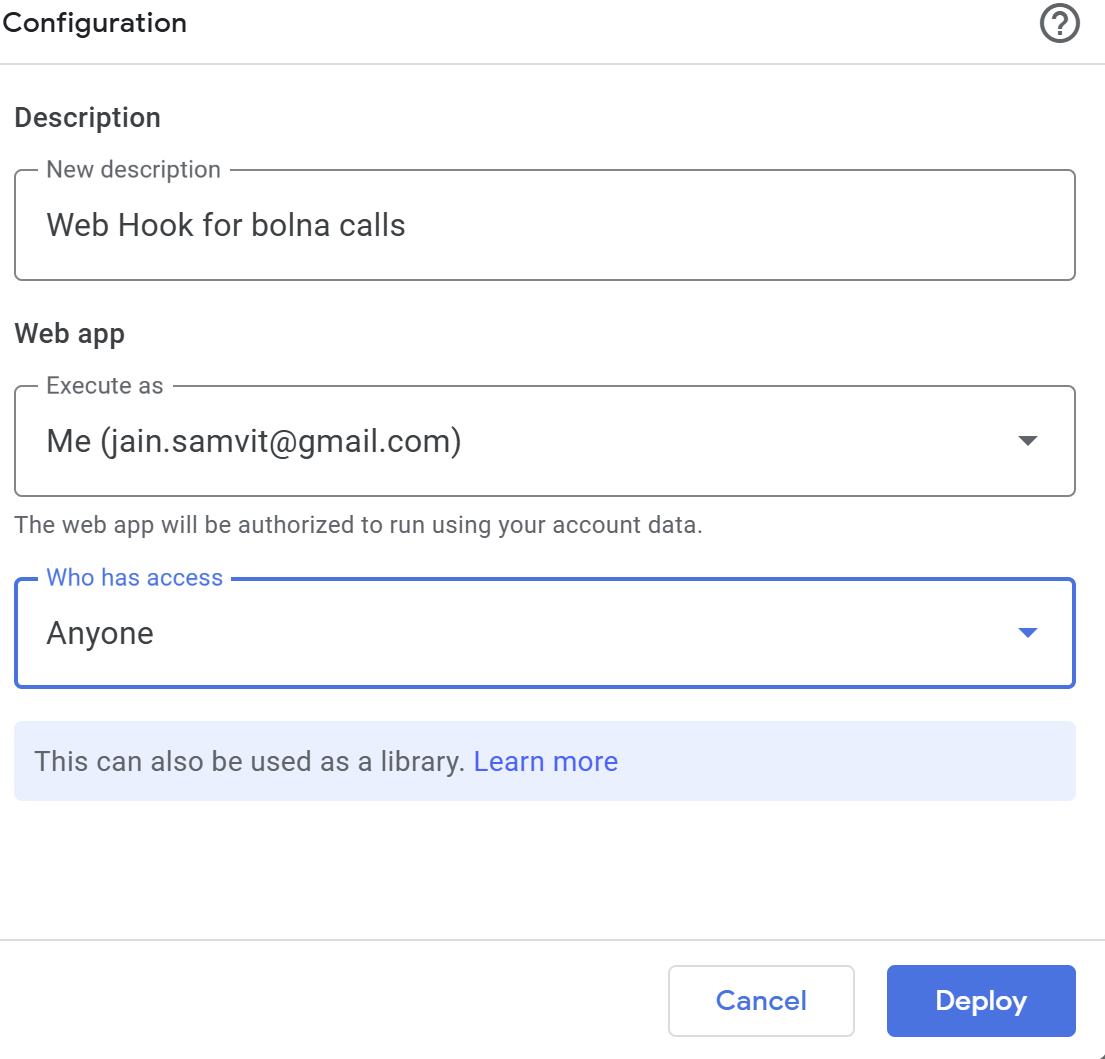Click the Deploy button

980,1000
